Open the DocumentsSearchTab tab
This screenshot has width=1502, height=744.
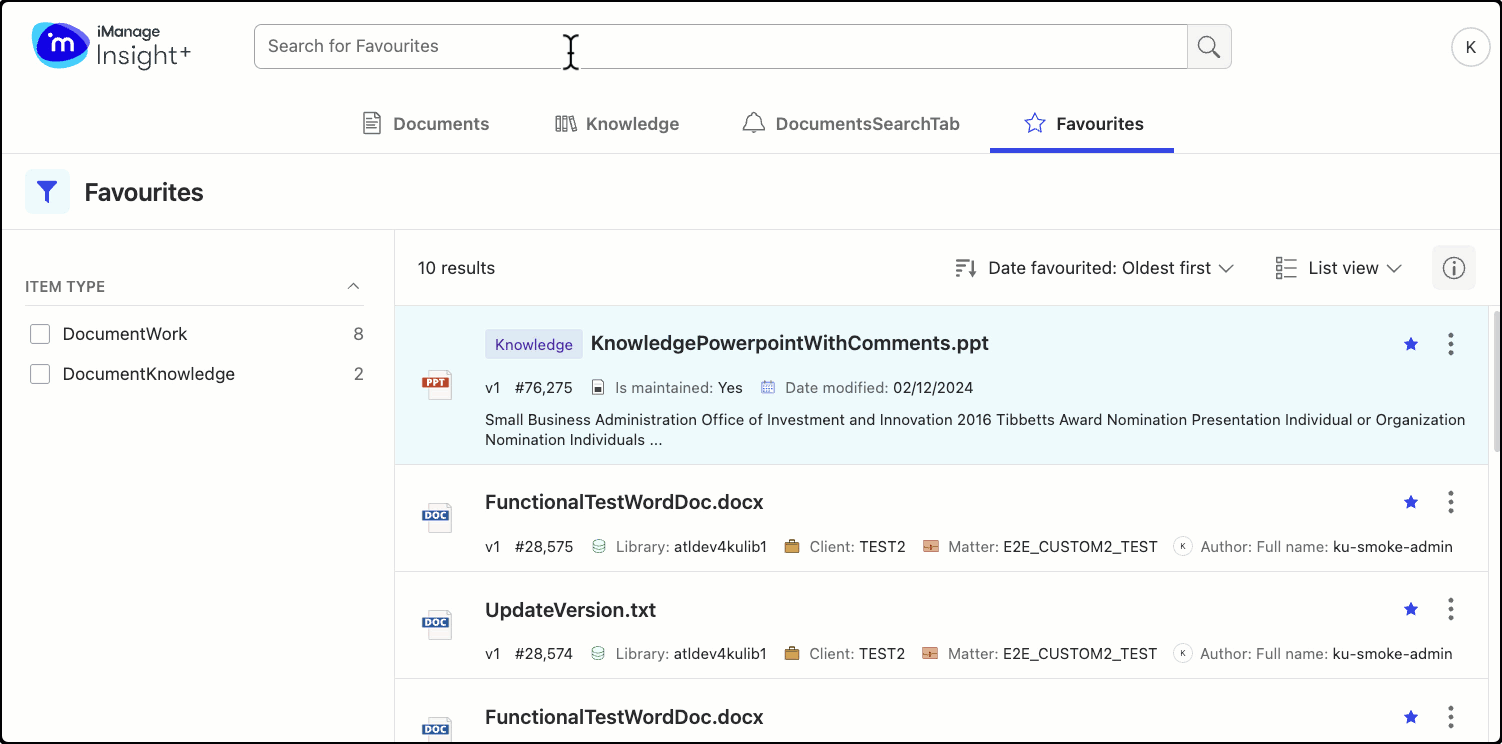click(851, 124)
